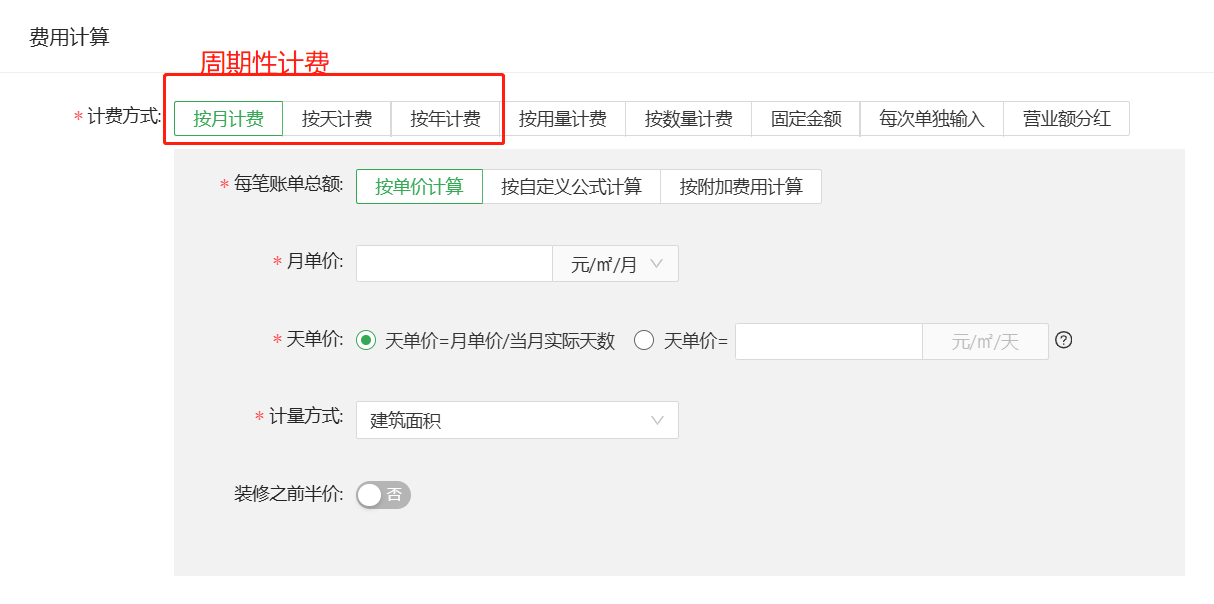This screenshot has height=604, width=1214.
Task: Select the currently active 按月计费 tab
Action: tap(227, 118)
